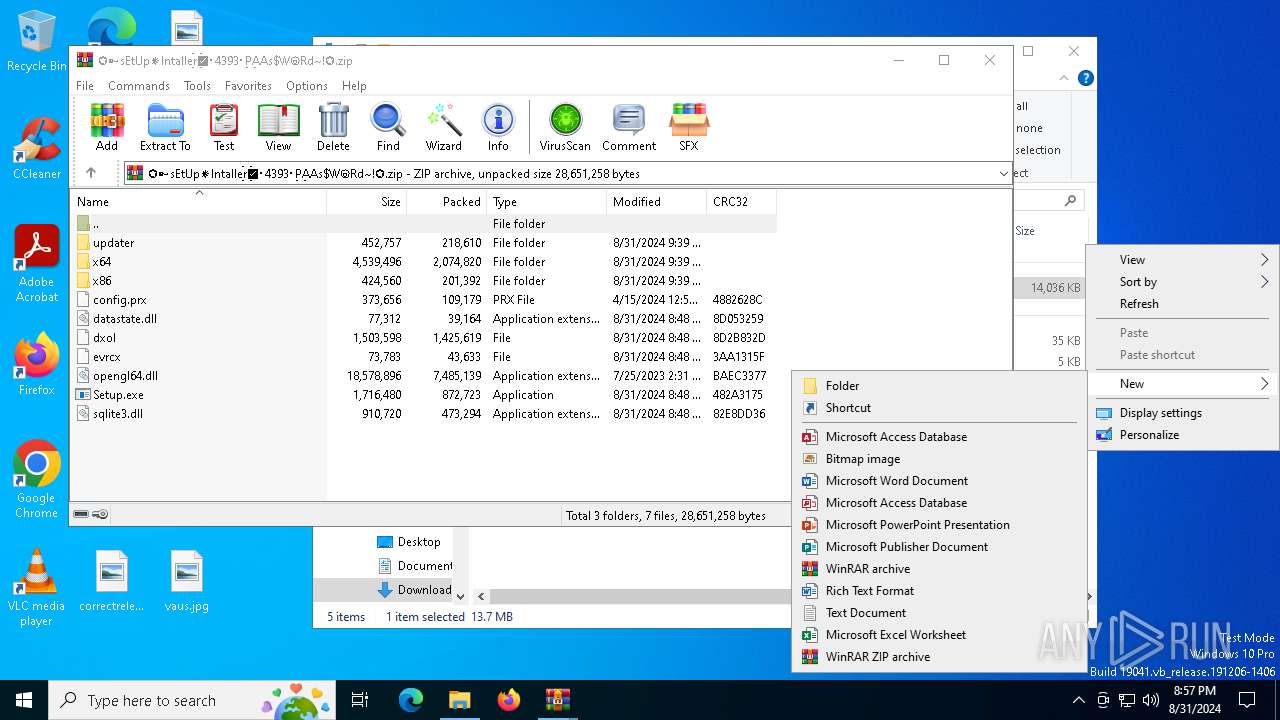Start VirusScan from the toolbar
Screen dimensions: 1280x720
[x=565, y=127]
